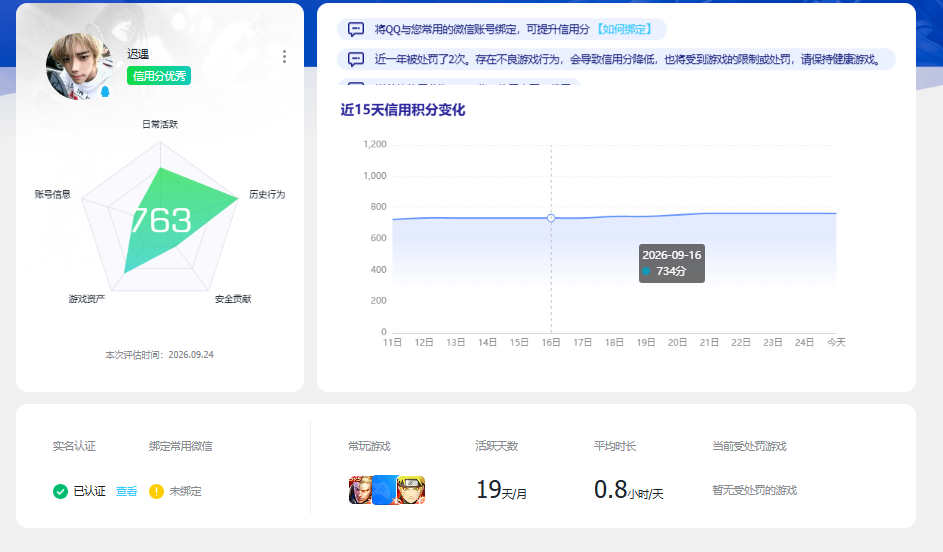The width and height of the screenshot is (943, 552).
Task: Select the 日常活跃 radar axis label
Action: coord(160,124)
